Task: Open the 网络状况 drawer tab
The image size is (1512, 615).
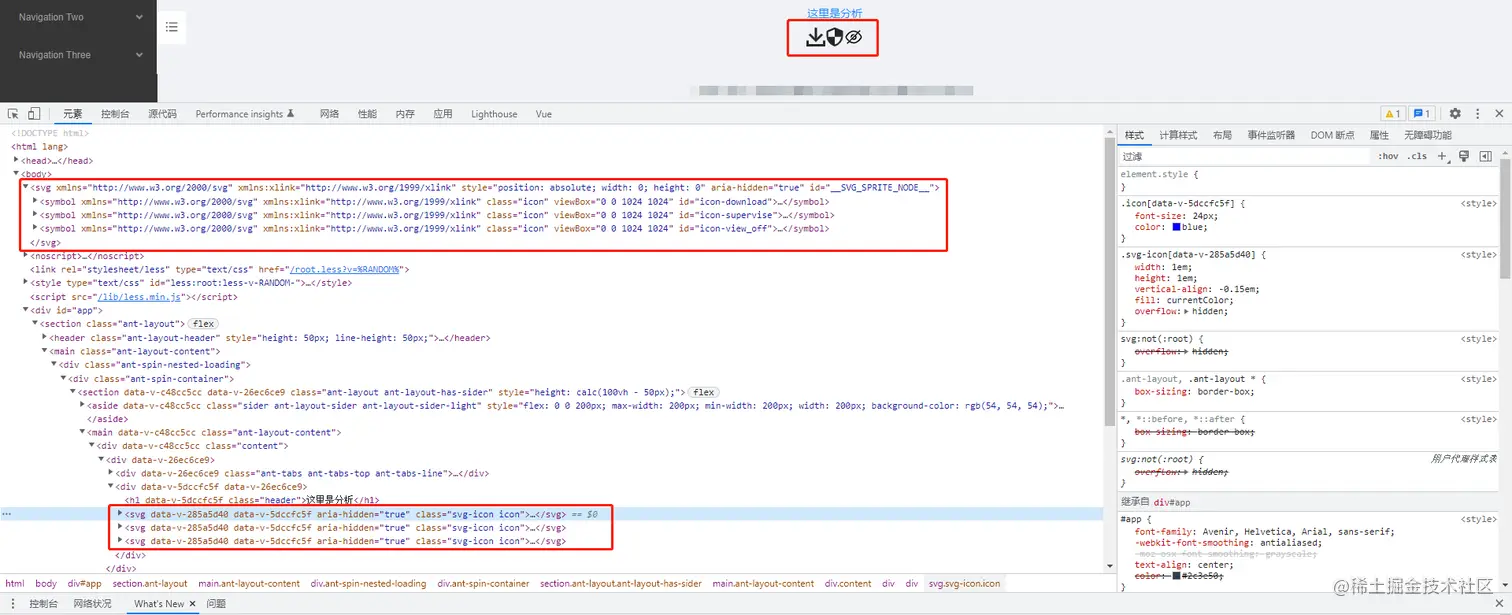Action: pyautogui.click(x=93, y=604)
